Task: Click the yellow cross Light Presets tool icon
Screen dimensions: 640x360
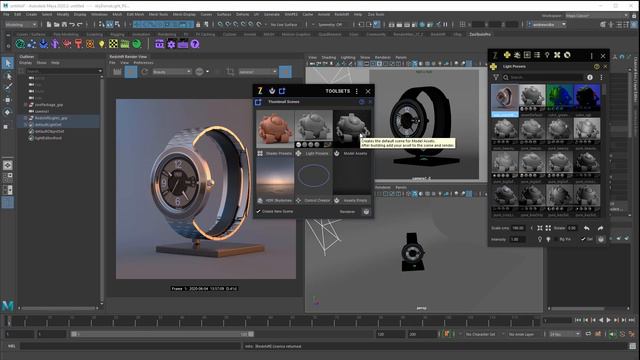Action: tap(507, 55)
